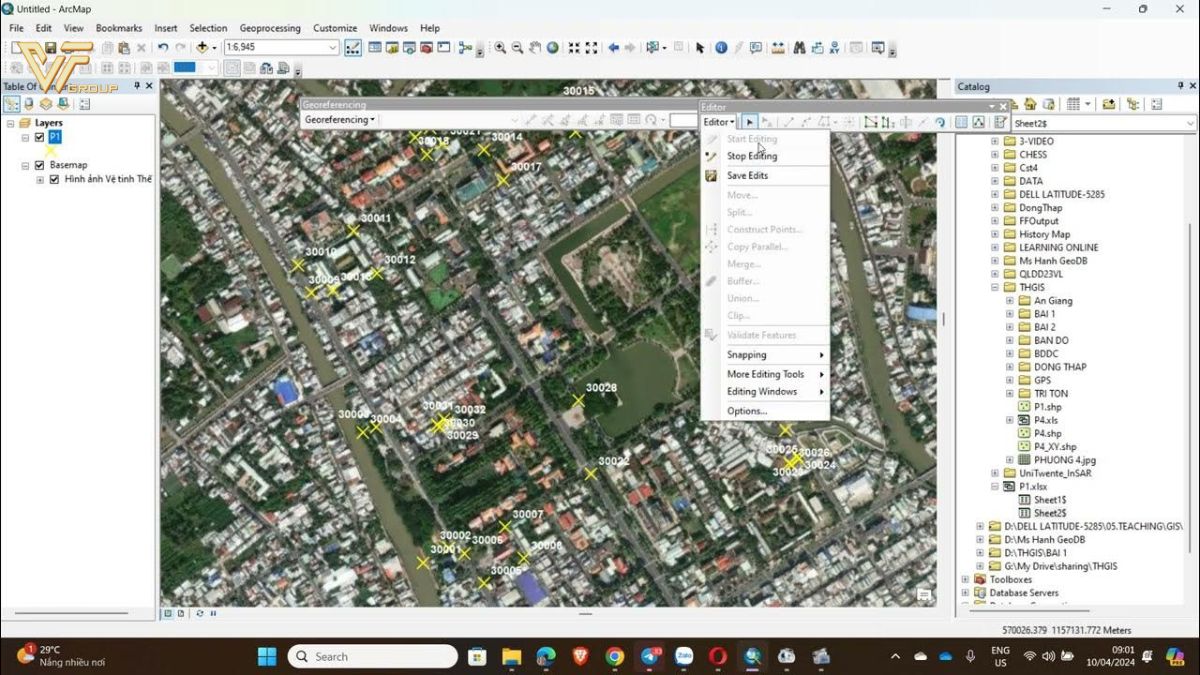Collapse the THGIS folder in Catalog
The height and width of the screenshot is (675, 1200).
coord(995,287)
